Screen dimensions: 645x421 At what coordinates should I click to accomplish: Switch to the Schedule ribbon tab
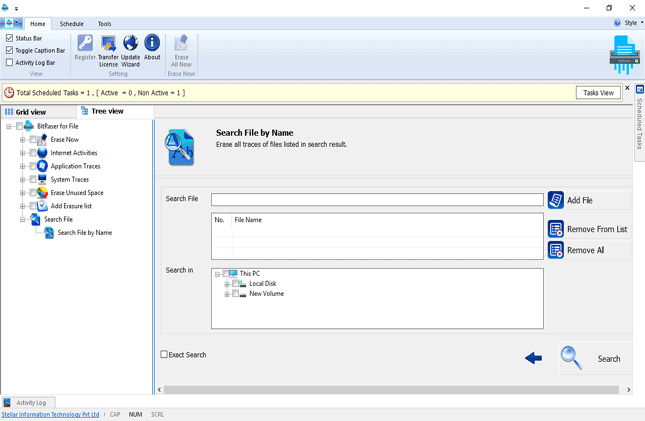coord(72,24)
